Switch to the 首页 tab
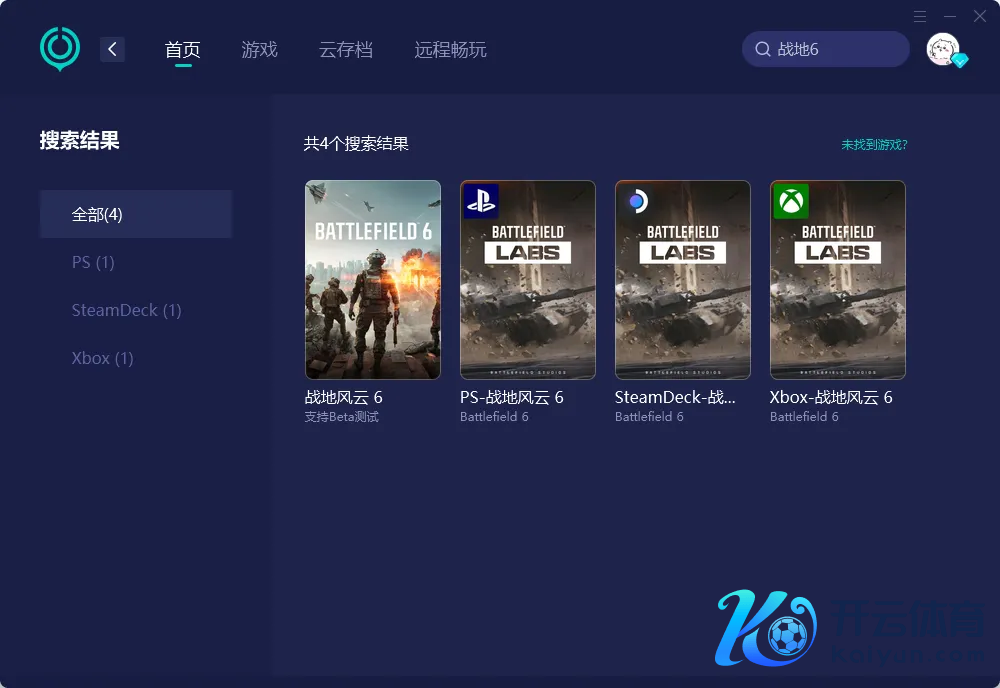The image size is (1000, 688). click(183, 49)
